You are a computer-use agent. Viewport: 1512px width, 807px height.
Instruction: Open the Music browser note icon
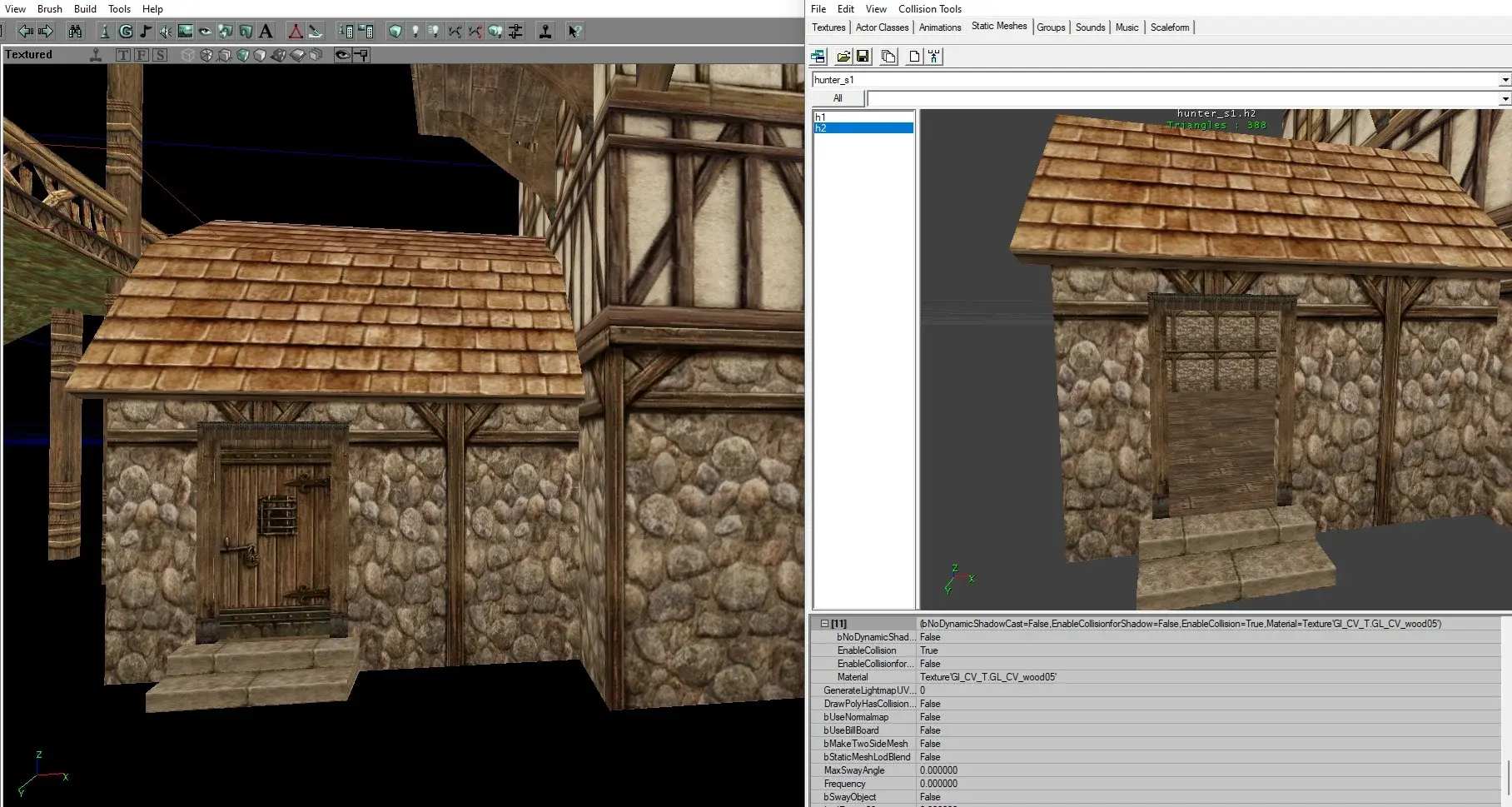tap(146, 32)
